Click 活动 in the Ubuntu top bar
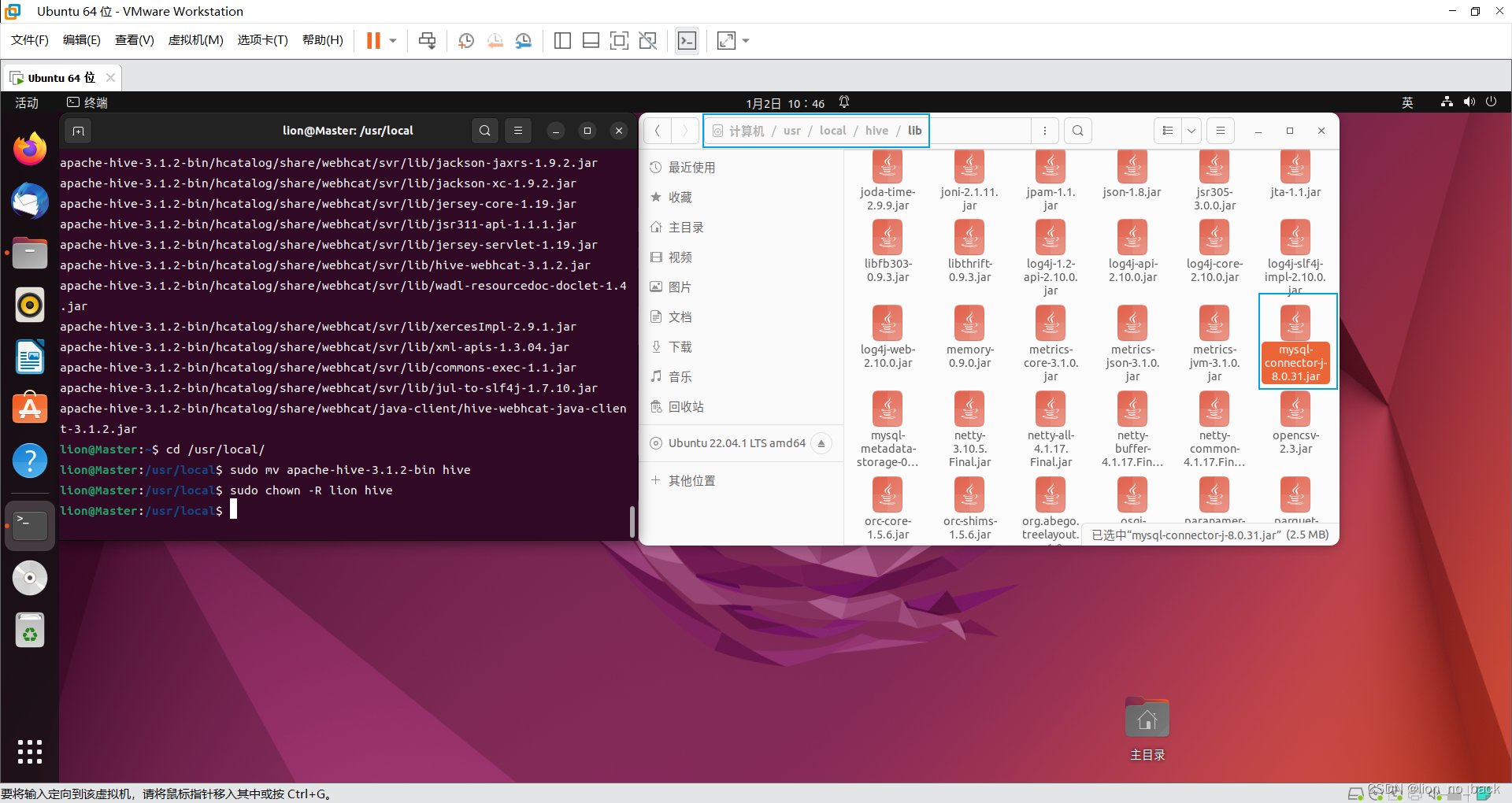Viewport: 1512px width, 803px height. pos(27,102)
